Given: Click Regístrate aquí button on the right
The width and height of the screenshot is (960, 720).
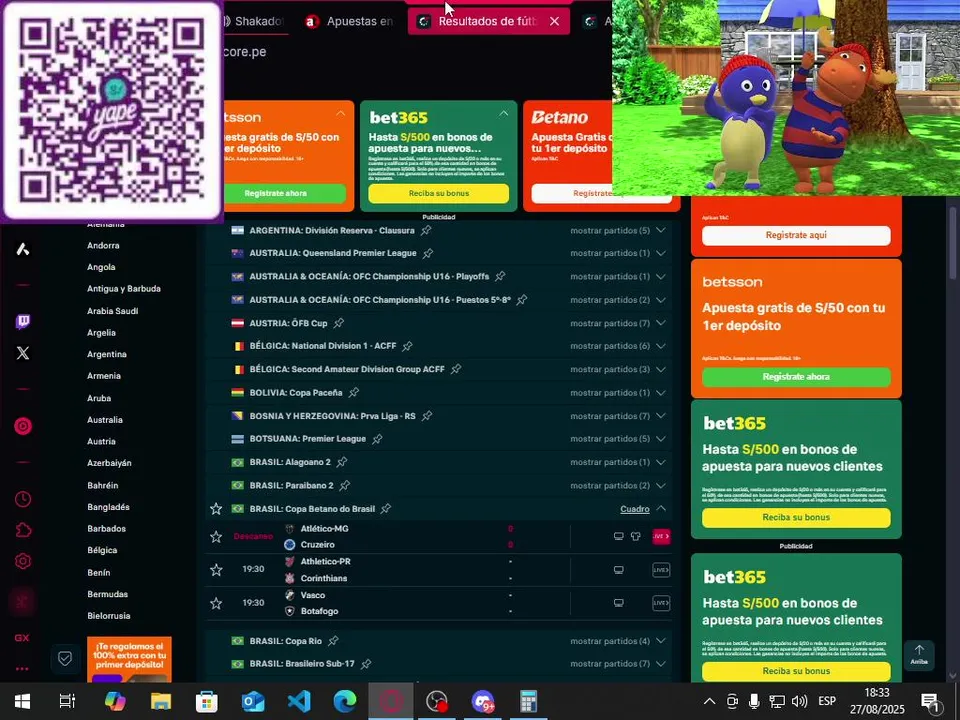Looking at the screenshot, I should 796,235.
